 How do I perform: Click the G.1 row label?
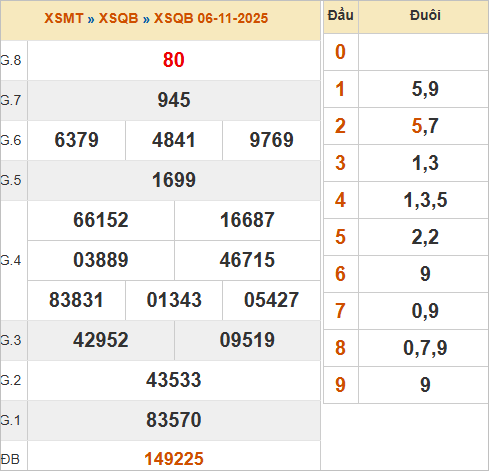[x=11, y=420]
